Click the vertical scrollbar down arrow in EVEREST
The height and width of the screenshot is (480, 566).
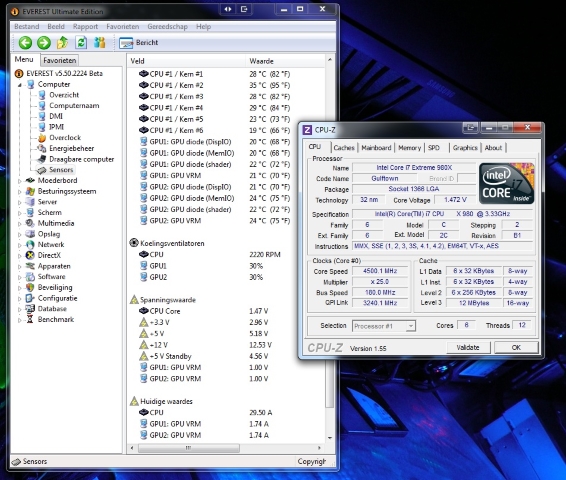coord(330,438)
